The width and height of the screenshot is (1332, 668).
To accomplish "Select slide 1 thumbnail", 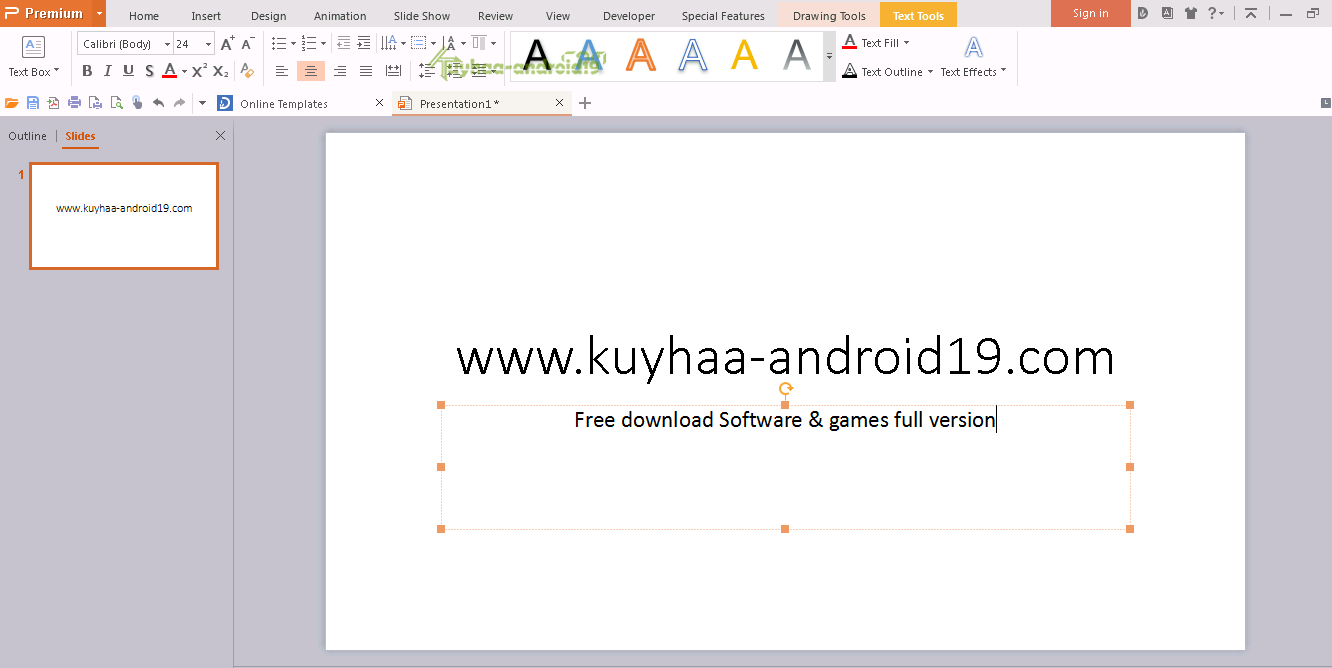I will click(124, 216).
